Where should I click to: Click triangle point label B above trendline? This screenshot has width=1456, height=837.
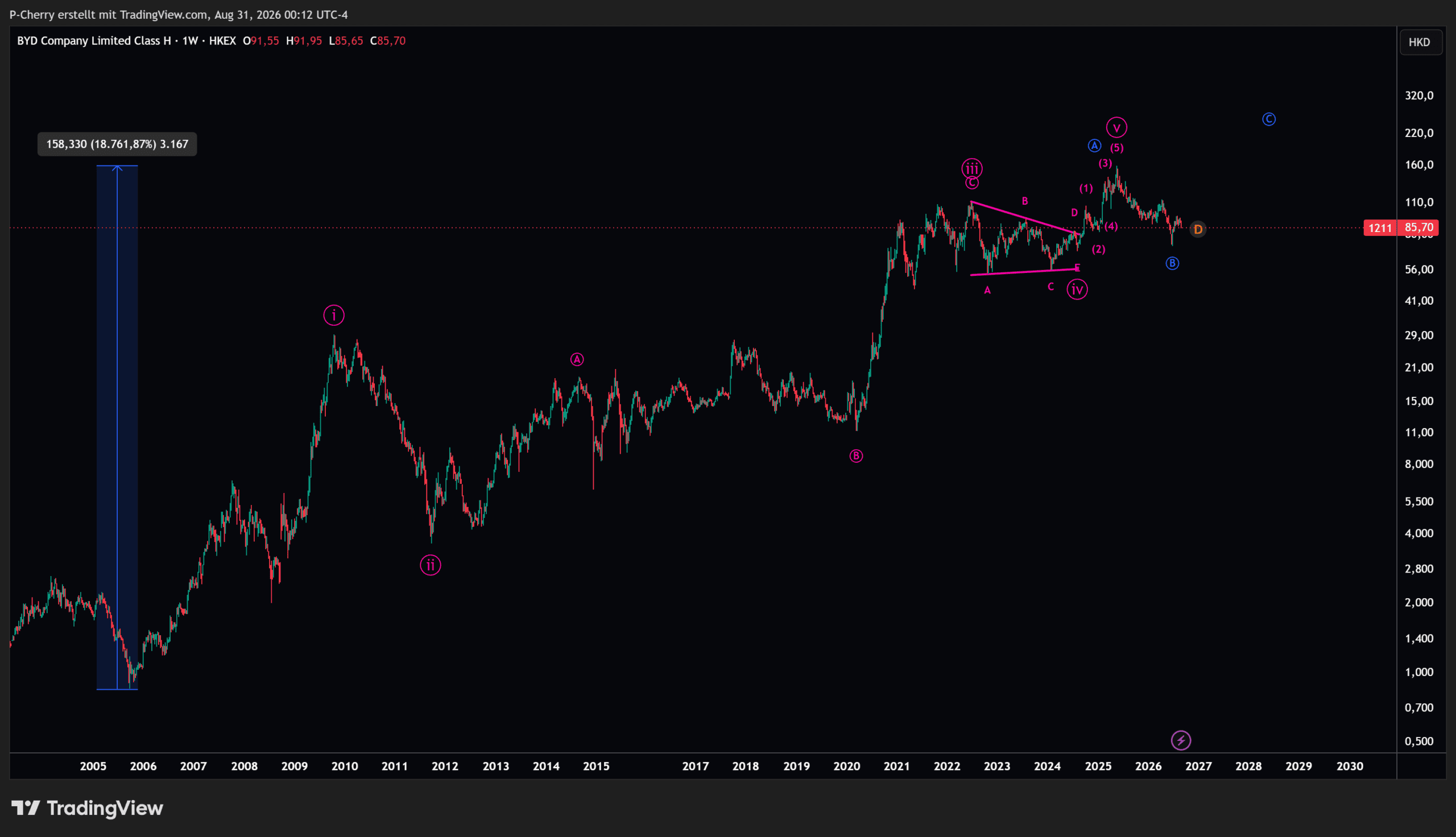1025,201
